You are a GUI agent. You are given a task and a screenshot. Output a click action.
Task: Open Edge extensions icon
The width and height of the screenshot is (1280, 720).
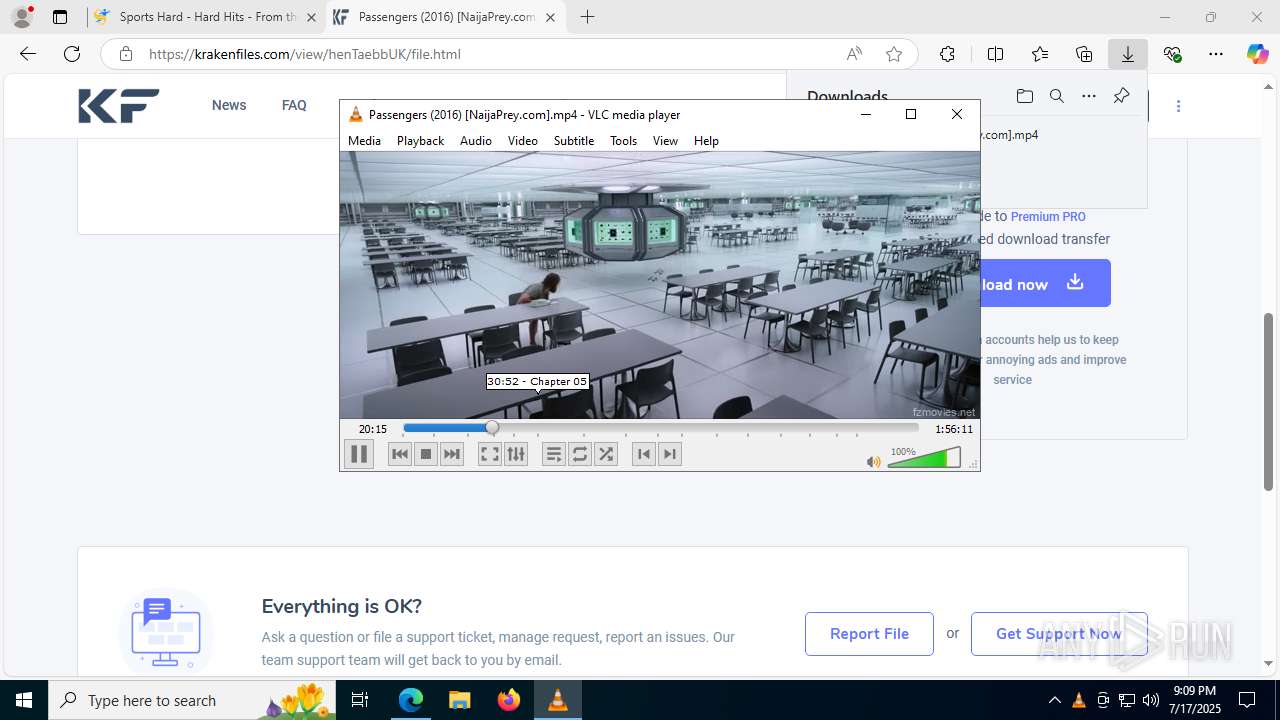click(947, 54)
